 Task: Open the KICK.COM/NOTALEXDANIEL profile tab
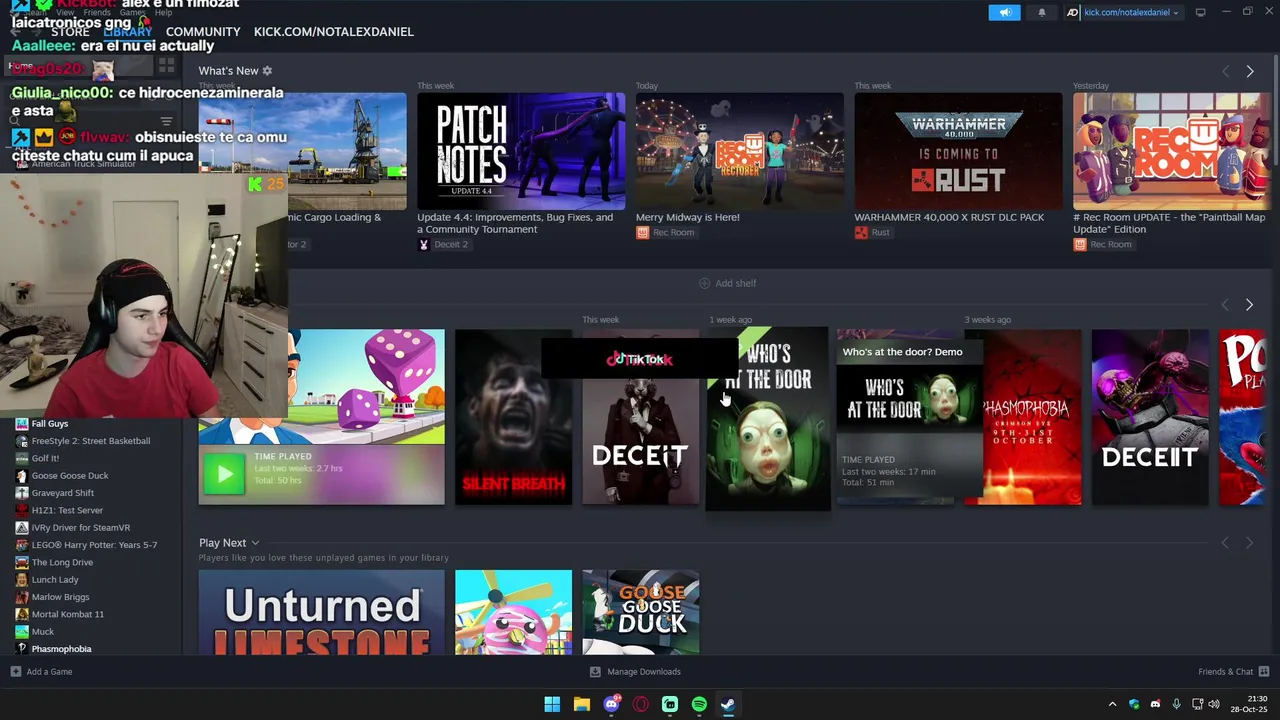tap(333, 32)
